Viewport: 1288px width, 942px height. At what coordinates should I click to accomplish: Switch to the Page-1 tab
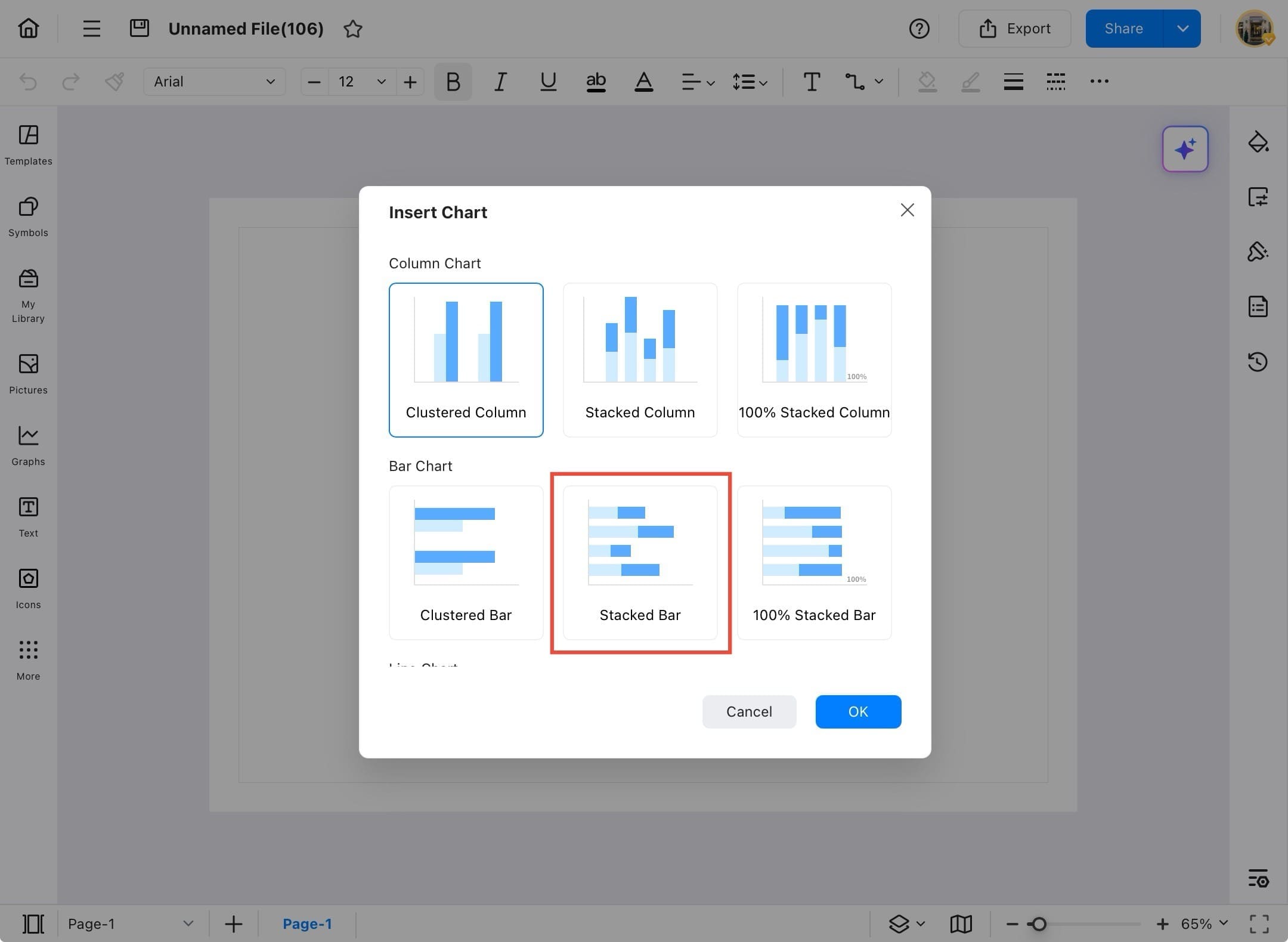307,924
